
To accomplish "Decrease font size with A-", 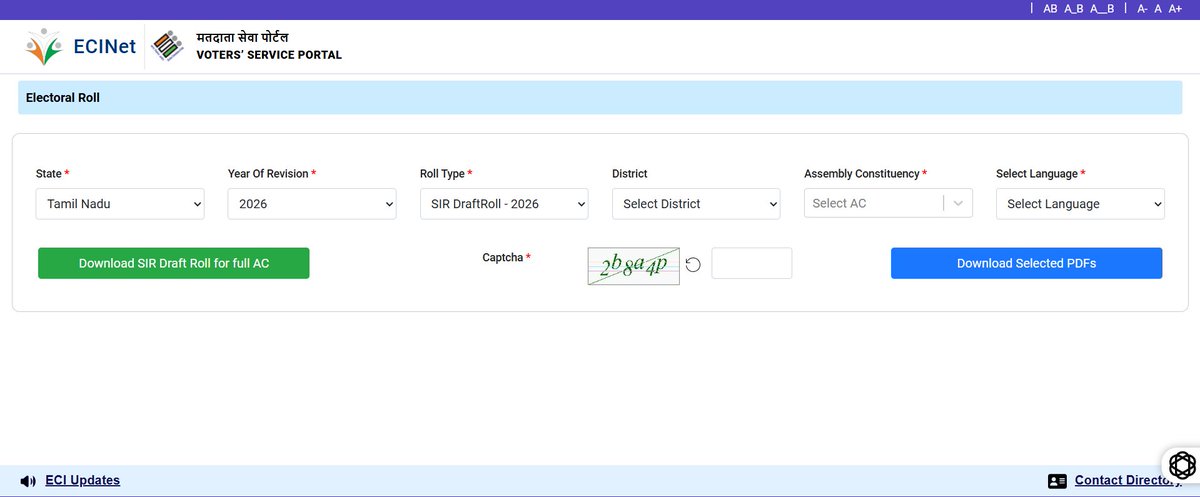I will [x=1143, y=8].
